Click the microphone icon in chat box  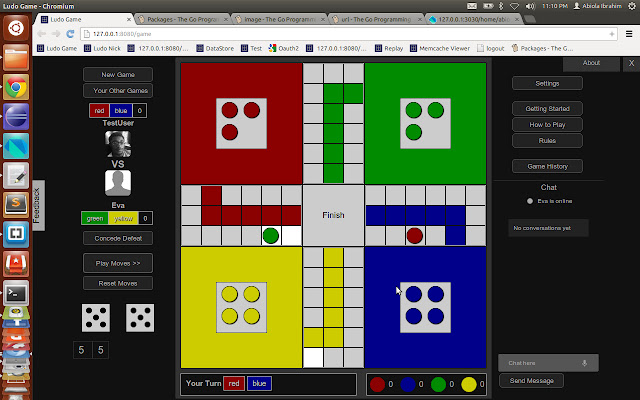(x=584, y=363)
